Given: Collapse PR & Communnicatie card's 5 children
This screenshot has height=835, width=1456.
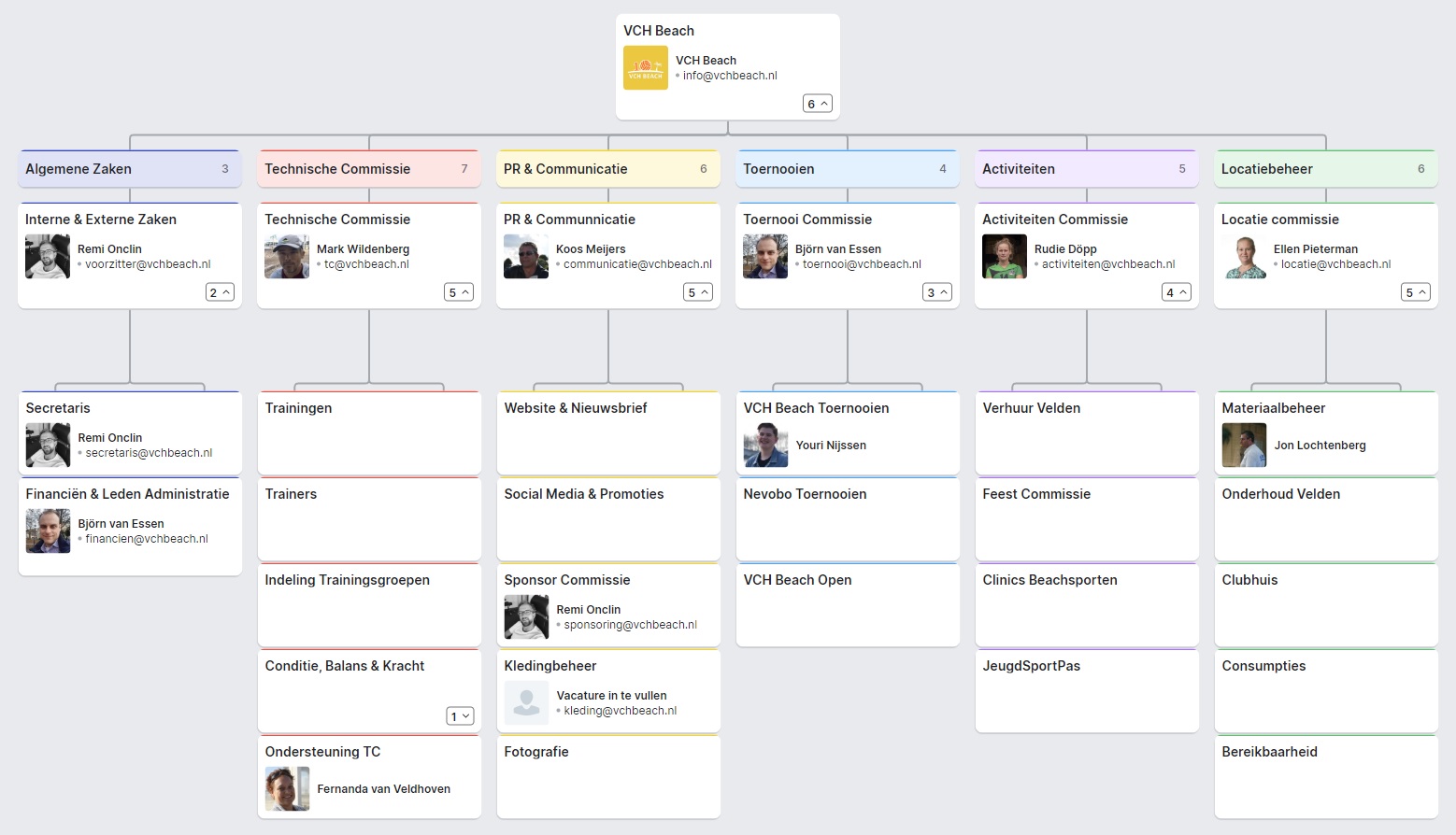Looking at the screenshot, I should (698, 292).
